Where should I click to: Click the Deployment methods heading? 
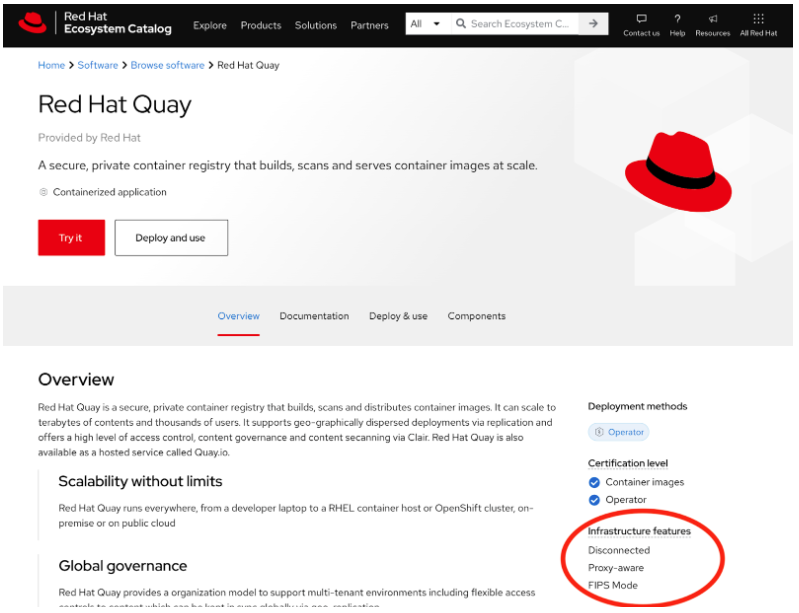(637, 406)
